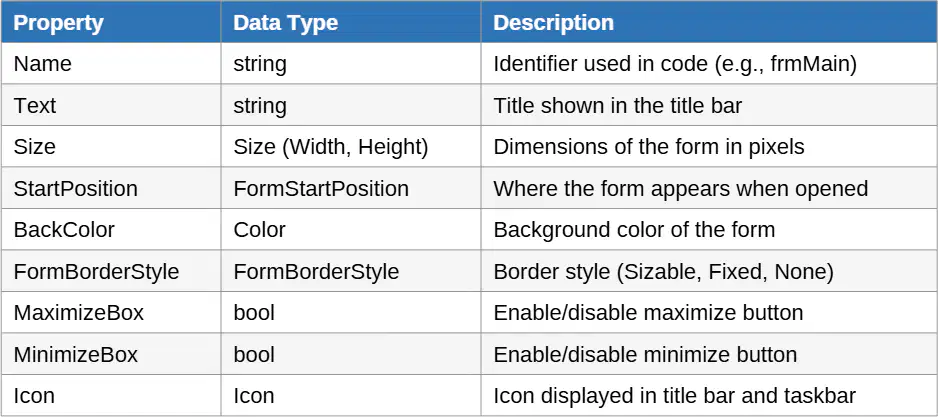Image resolution: width=938 pixels, height=417 pixels.
Task: Click the Data Type column header
Action: tap(351, 22)
